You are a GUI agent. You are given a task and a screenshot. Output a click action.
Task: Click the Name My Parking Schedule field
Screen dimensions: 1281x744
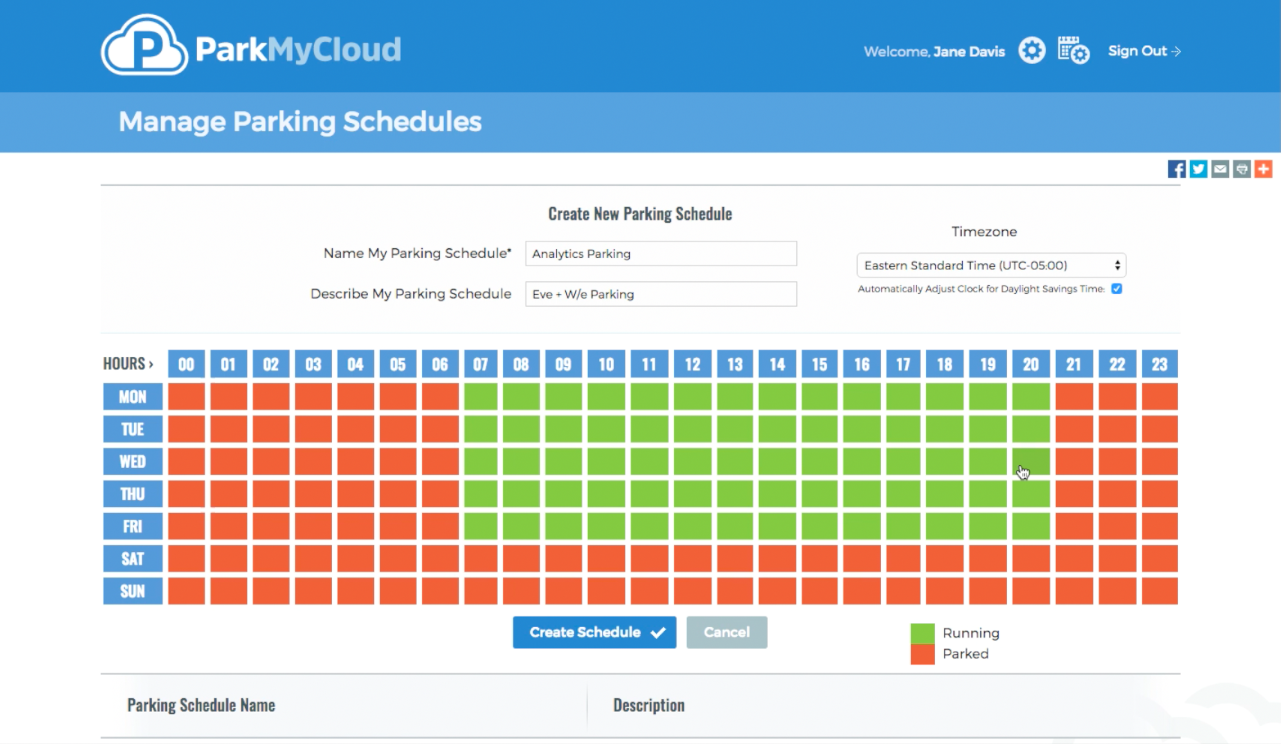point(660,253)
